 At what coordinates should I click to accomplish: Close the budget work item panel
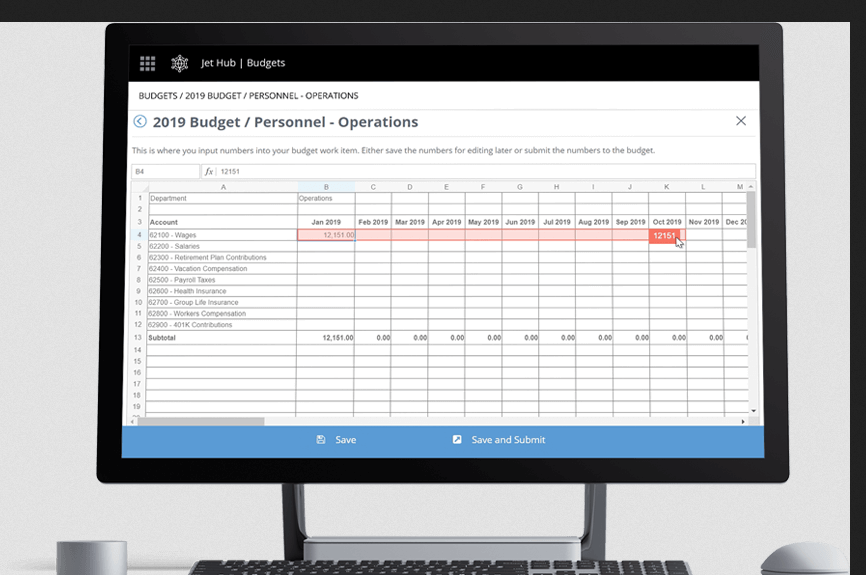pyautogui.click(x=740, y=121)
